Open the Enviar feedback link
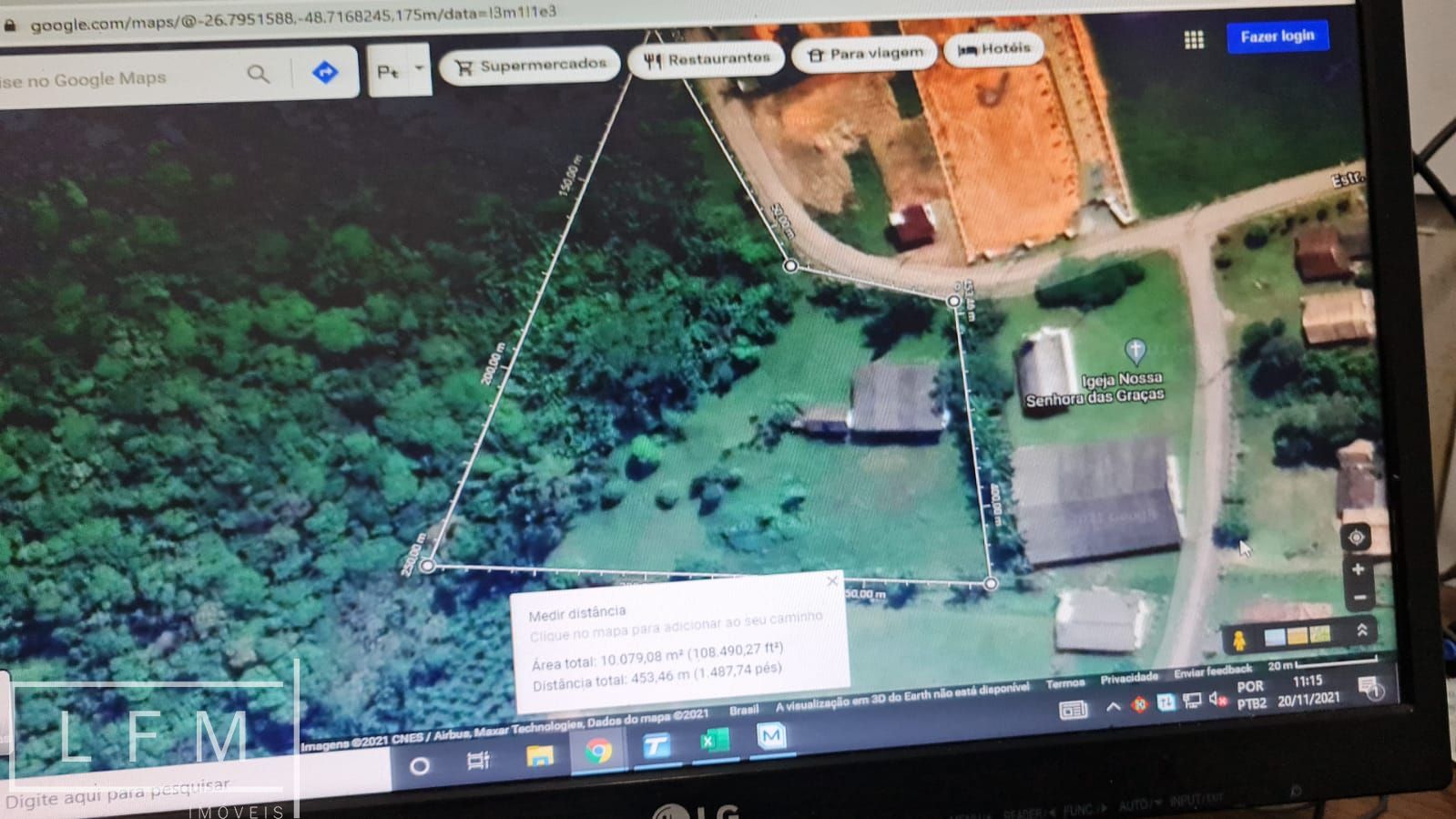 coord(1212,672)
